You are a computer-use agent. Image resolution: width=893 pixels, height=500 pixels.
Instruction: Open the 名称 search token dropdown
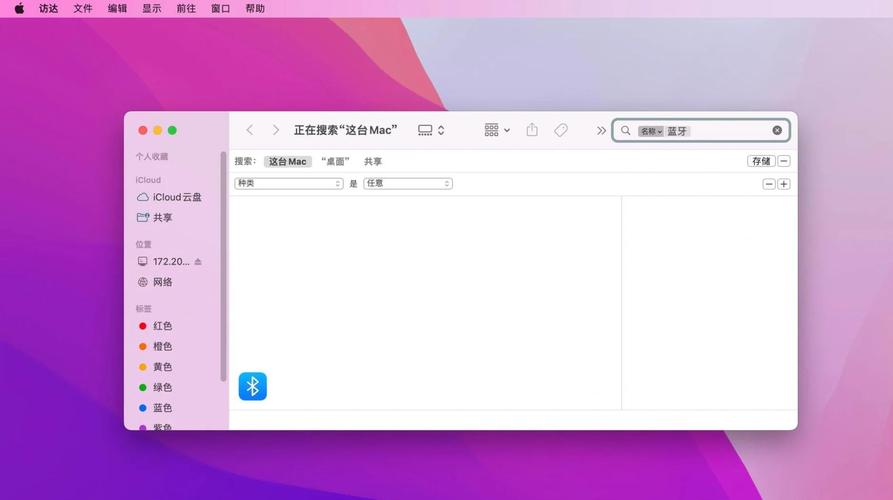click(x=651, y=131)
